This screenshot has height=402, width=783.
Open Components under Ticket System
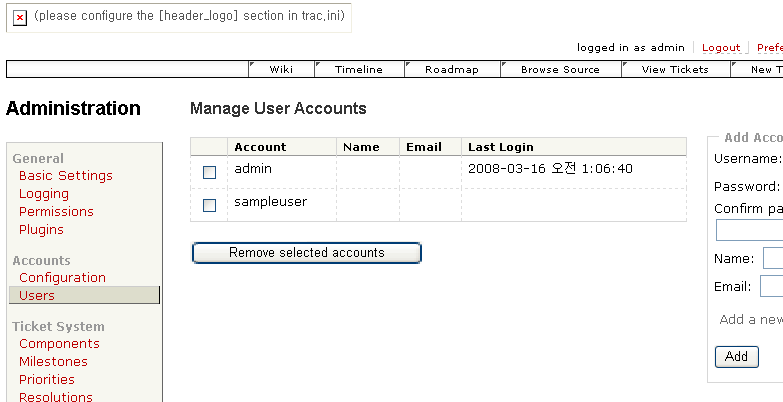pyautogui.click(x=59, y=344)
